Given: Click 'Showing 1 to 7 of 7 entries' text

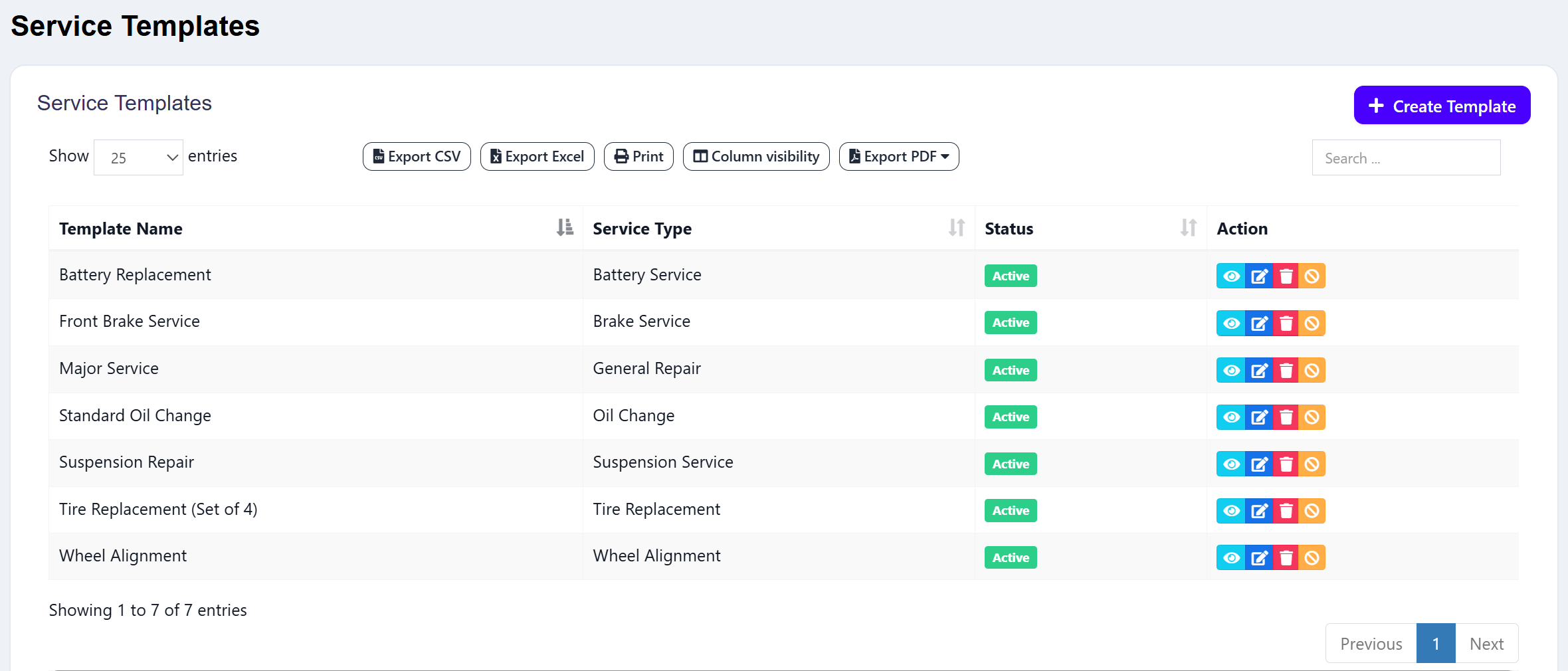Looking at the screenshot, I should 148,610.
